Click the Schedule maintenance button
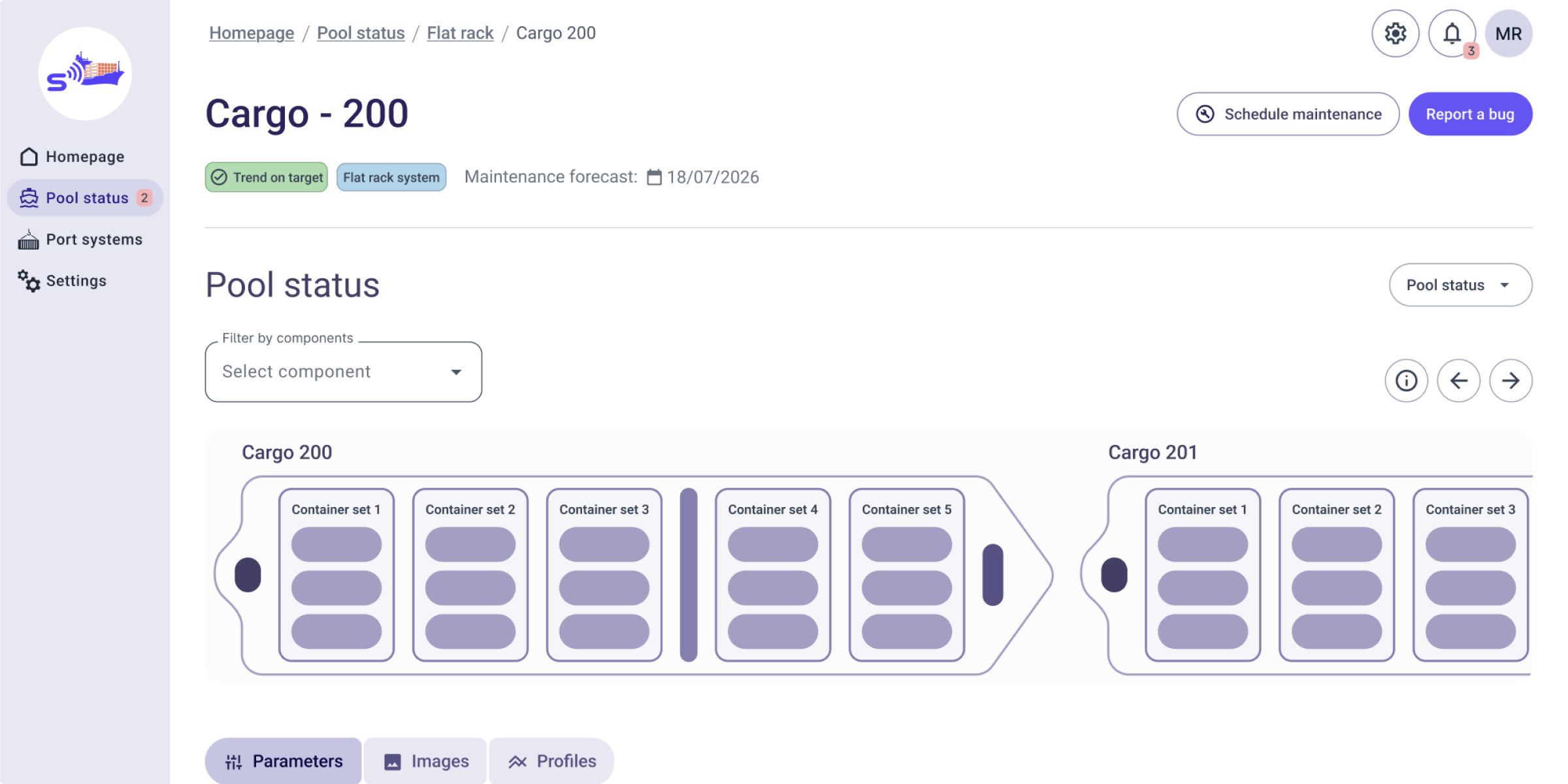This screenshot has width=1568, height=784. click(1288, 114)
